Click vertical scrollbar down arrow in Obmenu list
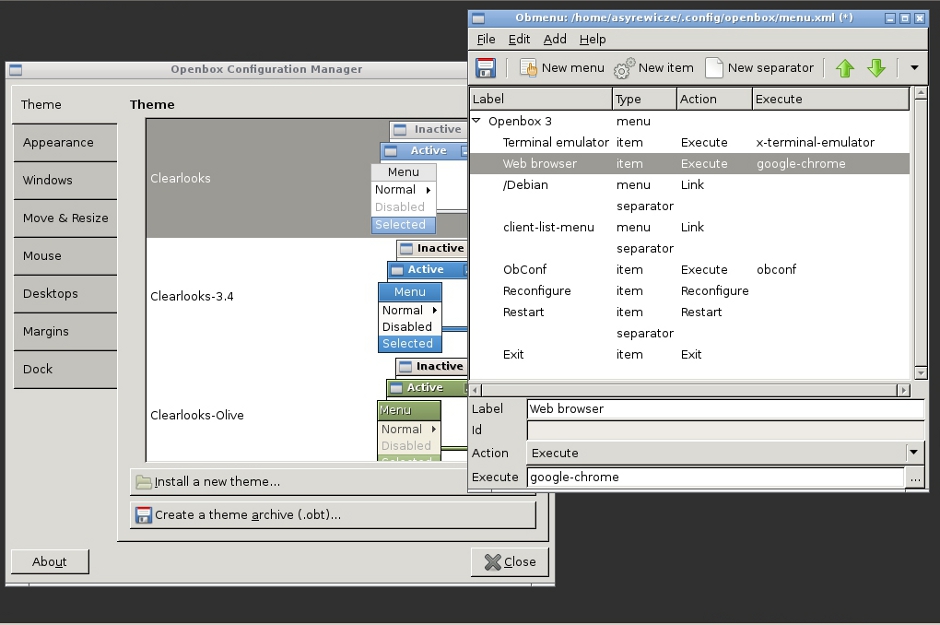Screen dimensions: 940x625 pyautogui.click(x=921, y=373)
